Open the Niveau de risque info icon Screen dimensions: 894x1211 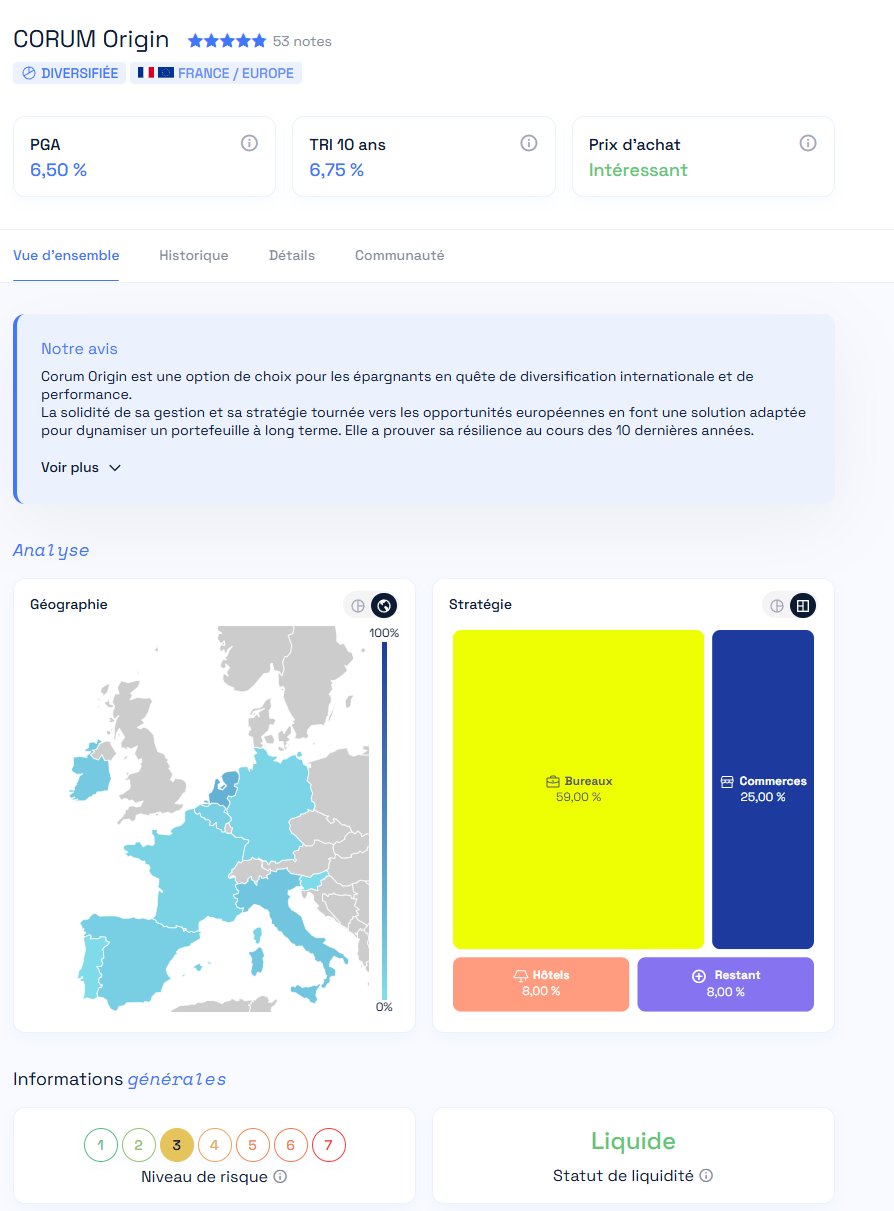[x=280, y=1177]
